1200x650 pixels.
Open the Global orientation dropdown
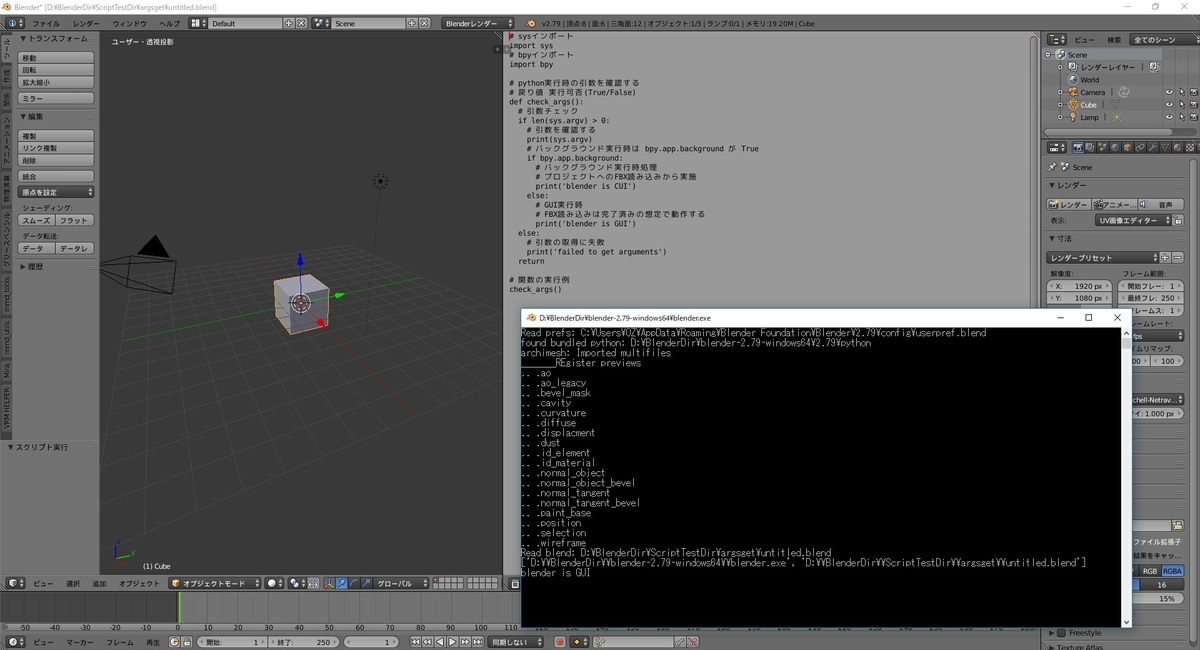[x=401, y=583]
